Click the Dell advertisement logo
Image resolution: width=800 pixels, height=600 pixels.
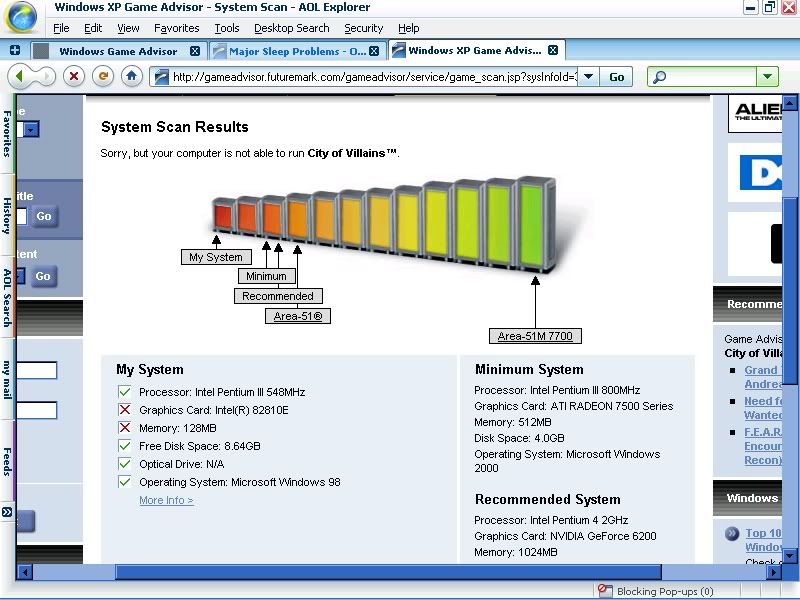[760, 172]
